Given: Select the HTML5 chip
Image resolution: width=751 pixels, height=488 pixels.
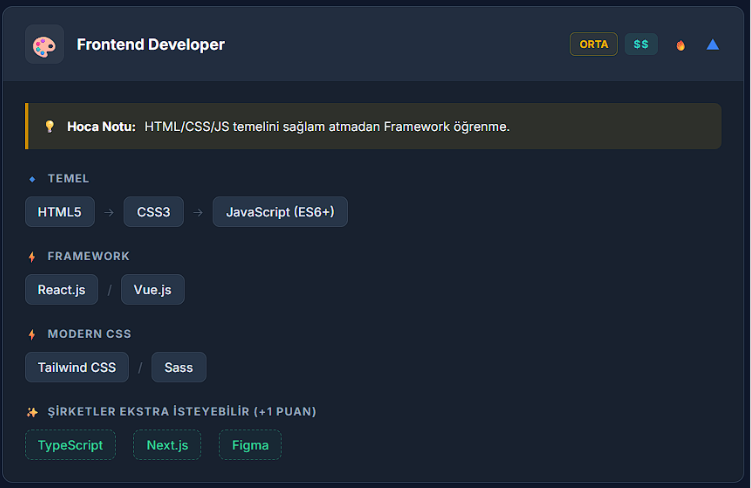Looking at the screenshot, I should [x=60, y=212].
